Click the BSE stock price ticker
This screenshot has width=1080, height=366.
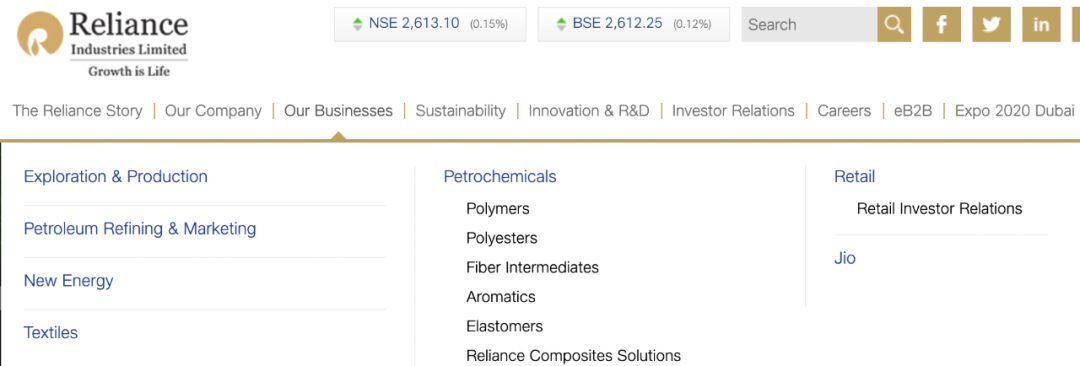point(634,24)
